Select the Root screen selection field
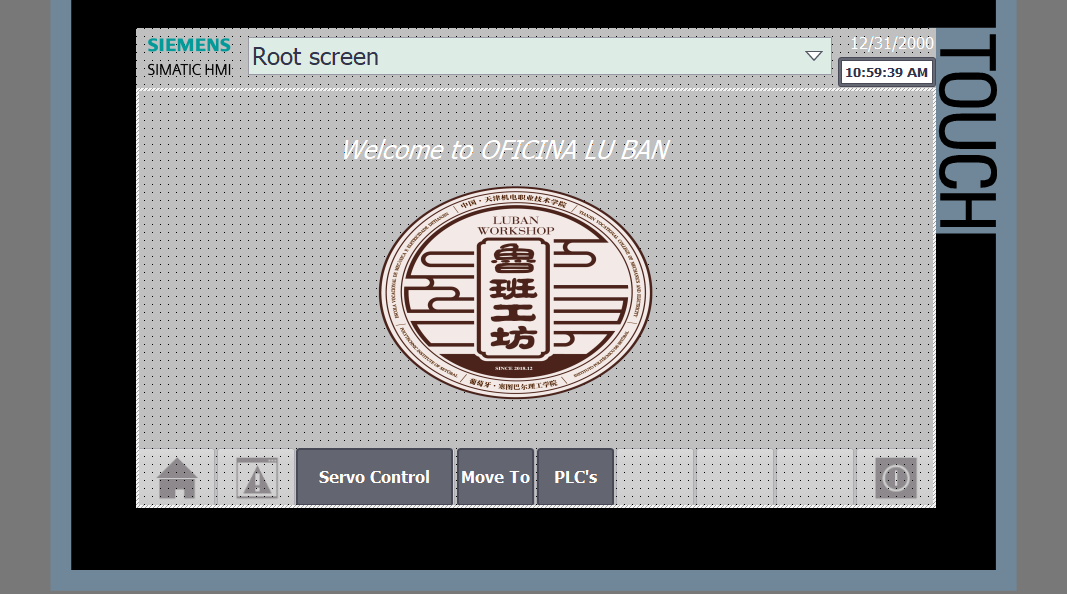 pos(540,56)
